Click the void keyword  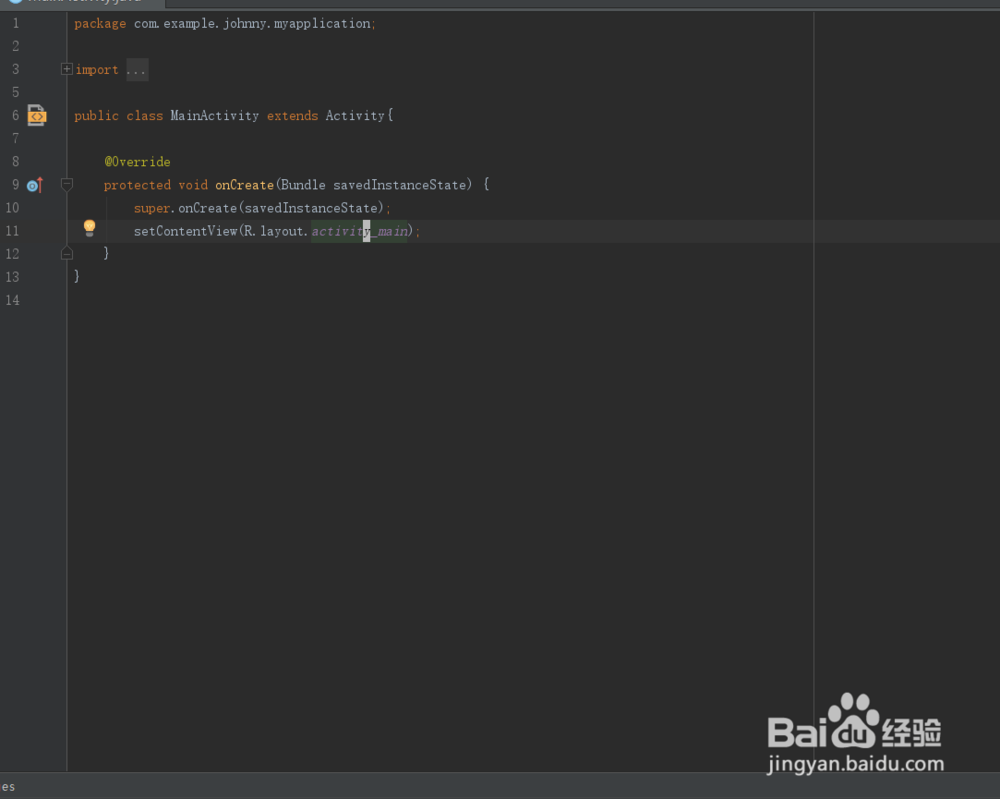pyautogui.click(x=193, y=185)
